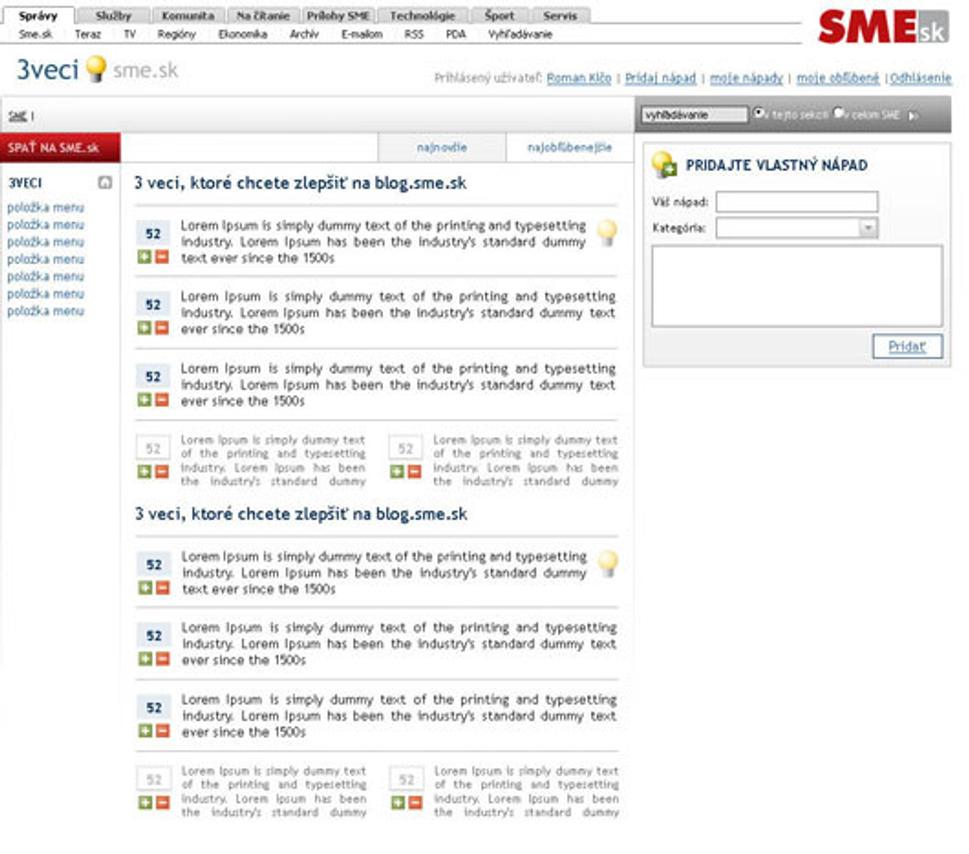Image resolution: width=969 pixels, height=854 pixels.
Task: Open the RSS sub-navigation item
Action: tap(414, 35)
